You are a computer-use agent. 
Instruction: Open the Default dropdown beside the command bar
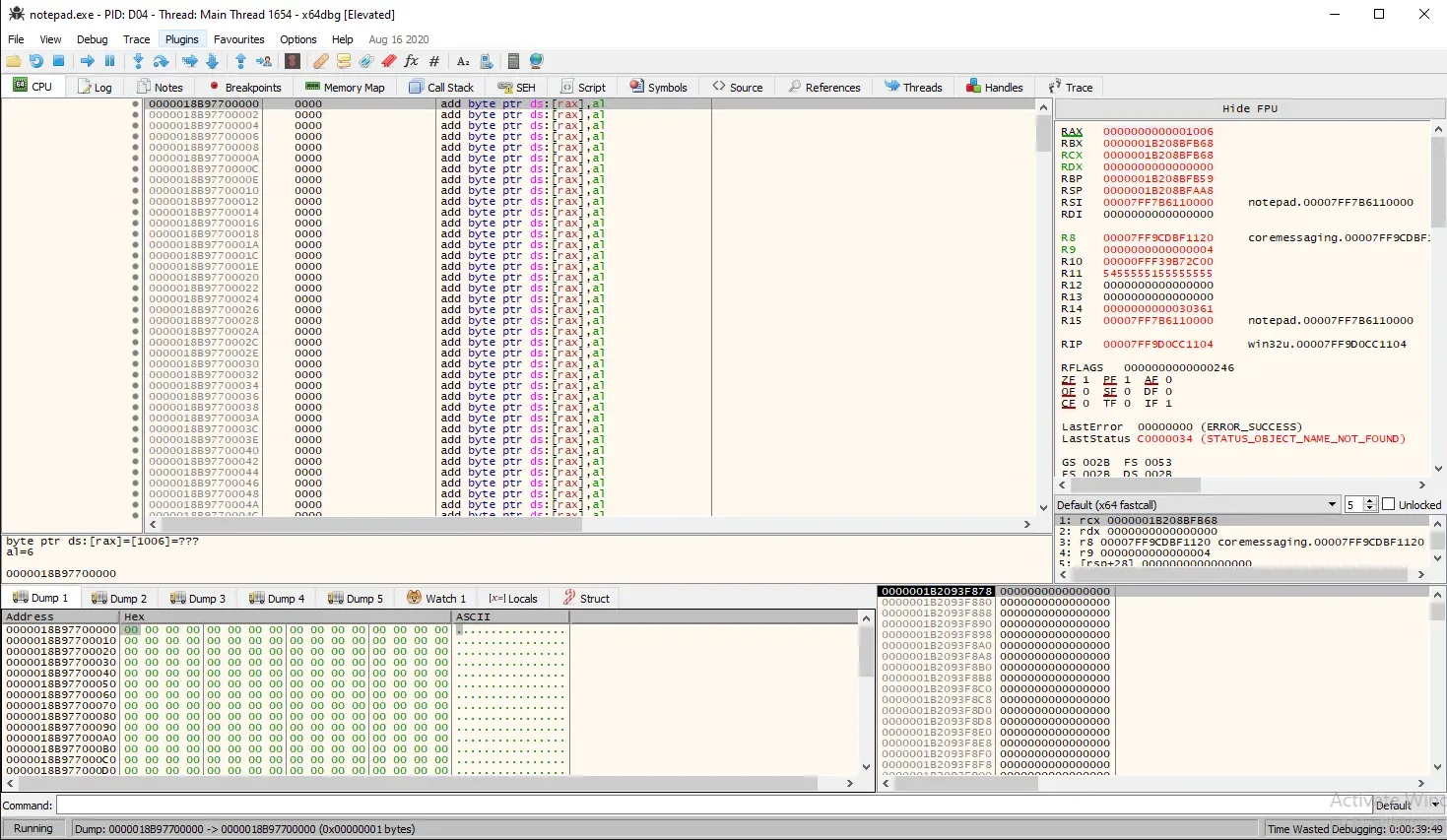(1435, 806)
